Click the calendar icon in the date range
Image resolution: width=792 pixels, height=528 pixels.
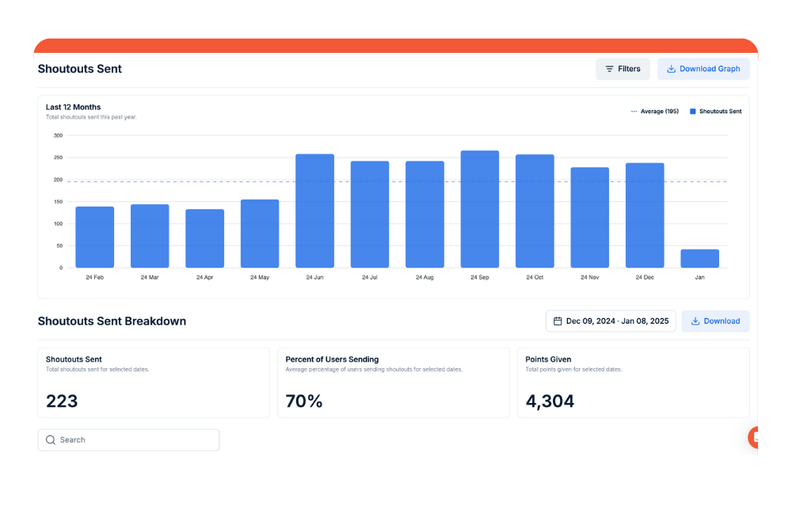558,321
